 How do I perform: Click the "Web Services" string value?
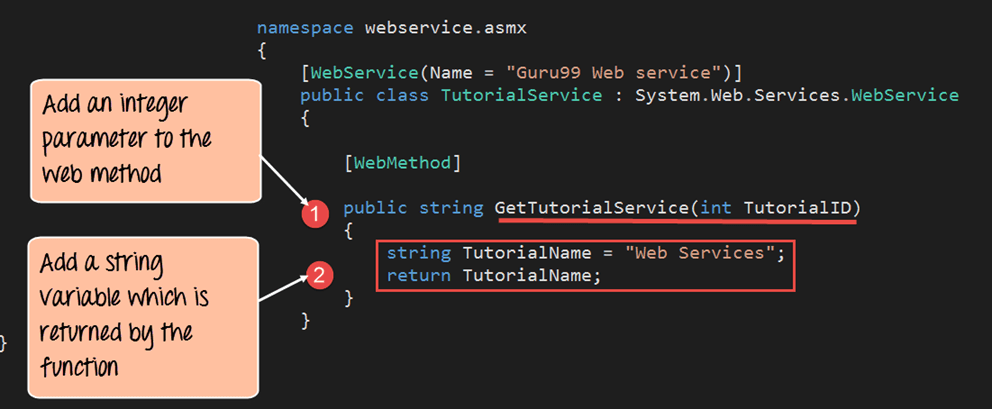[700, 253]
